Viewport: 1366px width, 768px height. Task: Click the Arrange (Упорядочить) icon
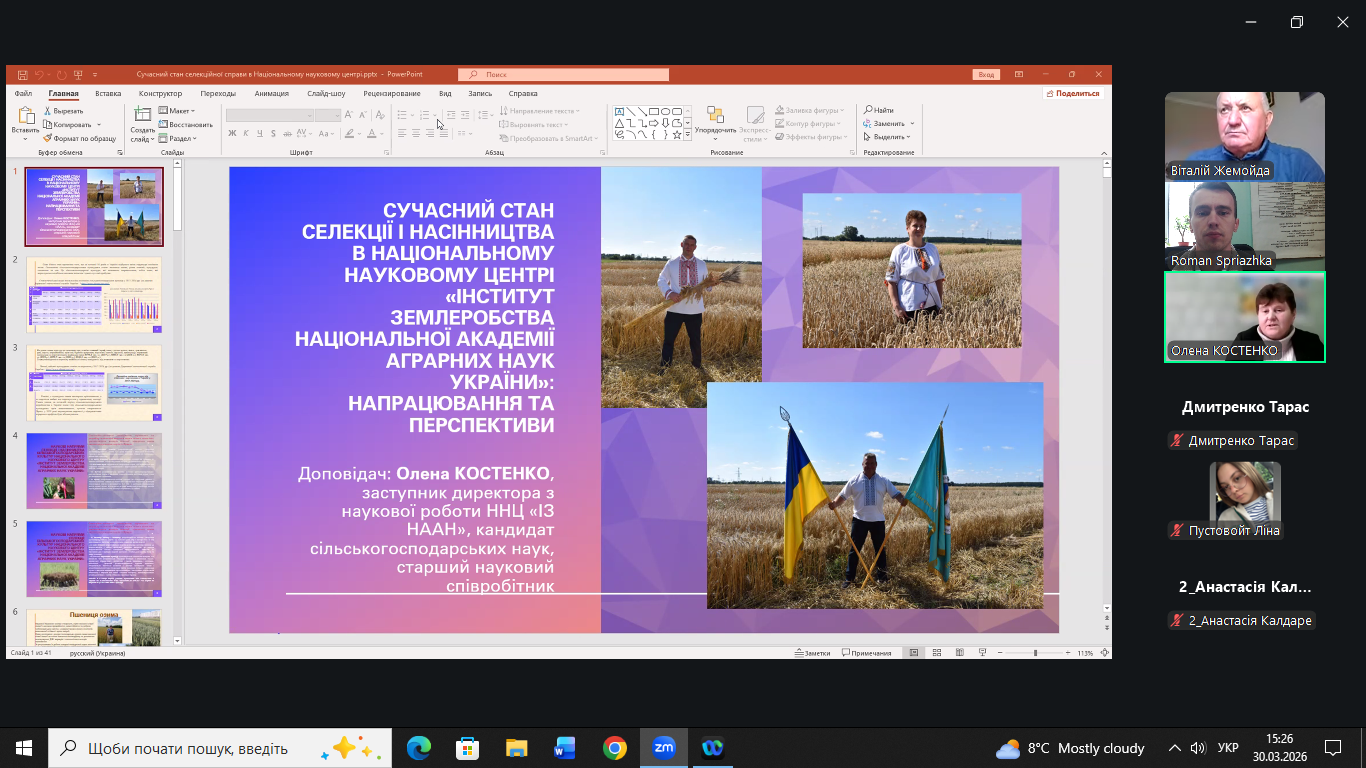pos(715,118)
